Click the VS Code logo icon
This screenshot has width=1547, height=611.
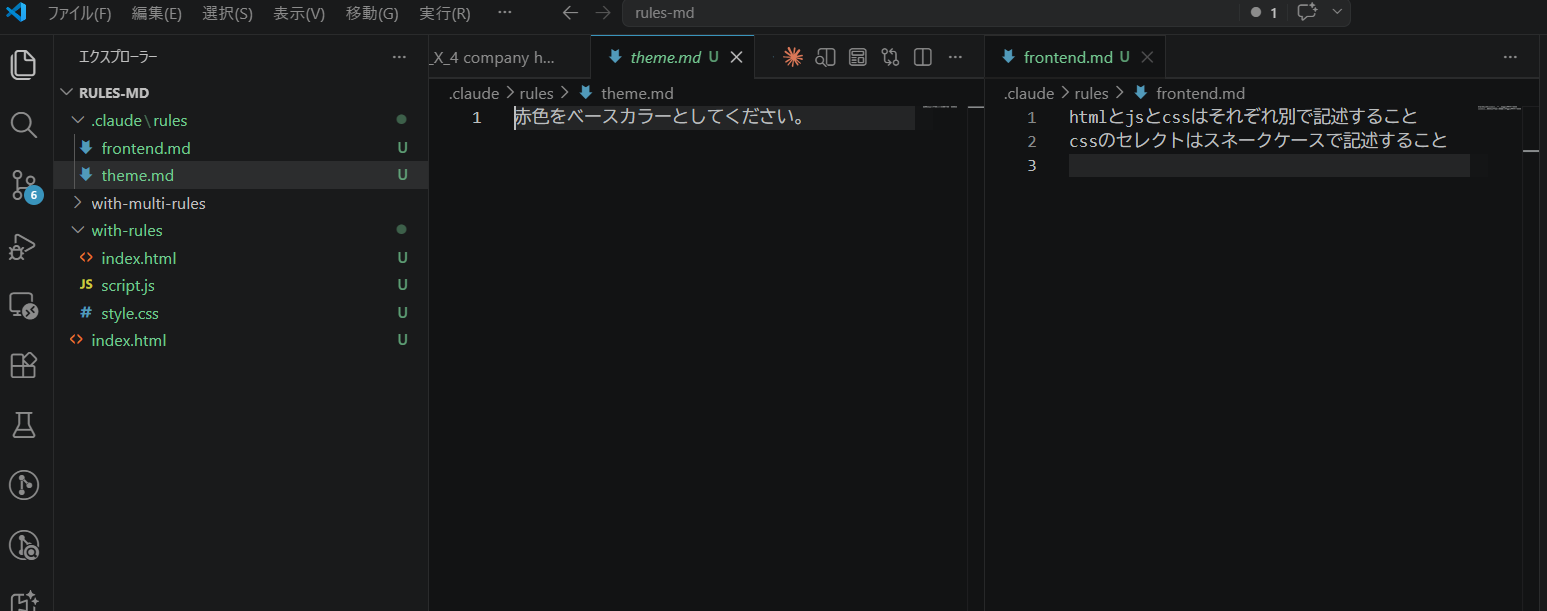(16, 13)
